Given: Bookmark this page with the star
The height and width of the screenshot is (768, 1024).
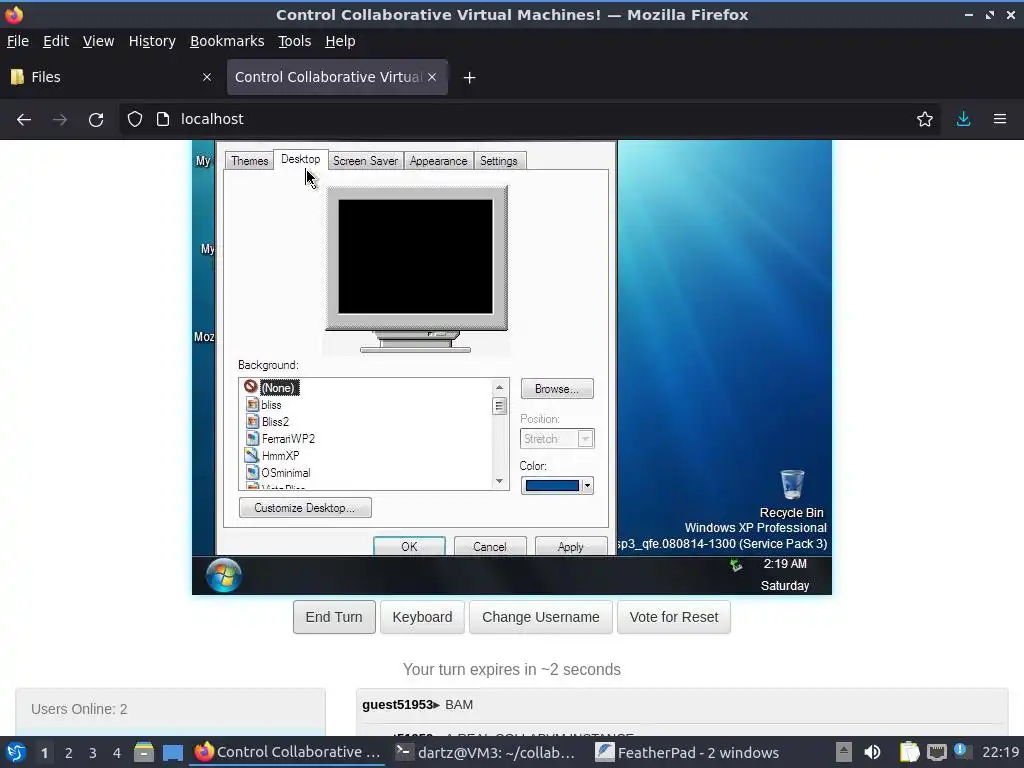Looking at the screenshot, I should coord(924,119).
